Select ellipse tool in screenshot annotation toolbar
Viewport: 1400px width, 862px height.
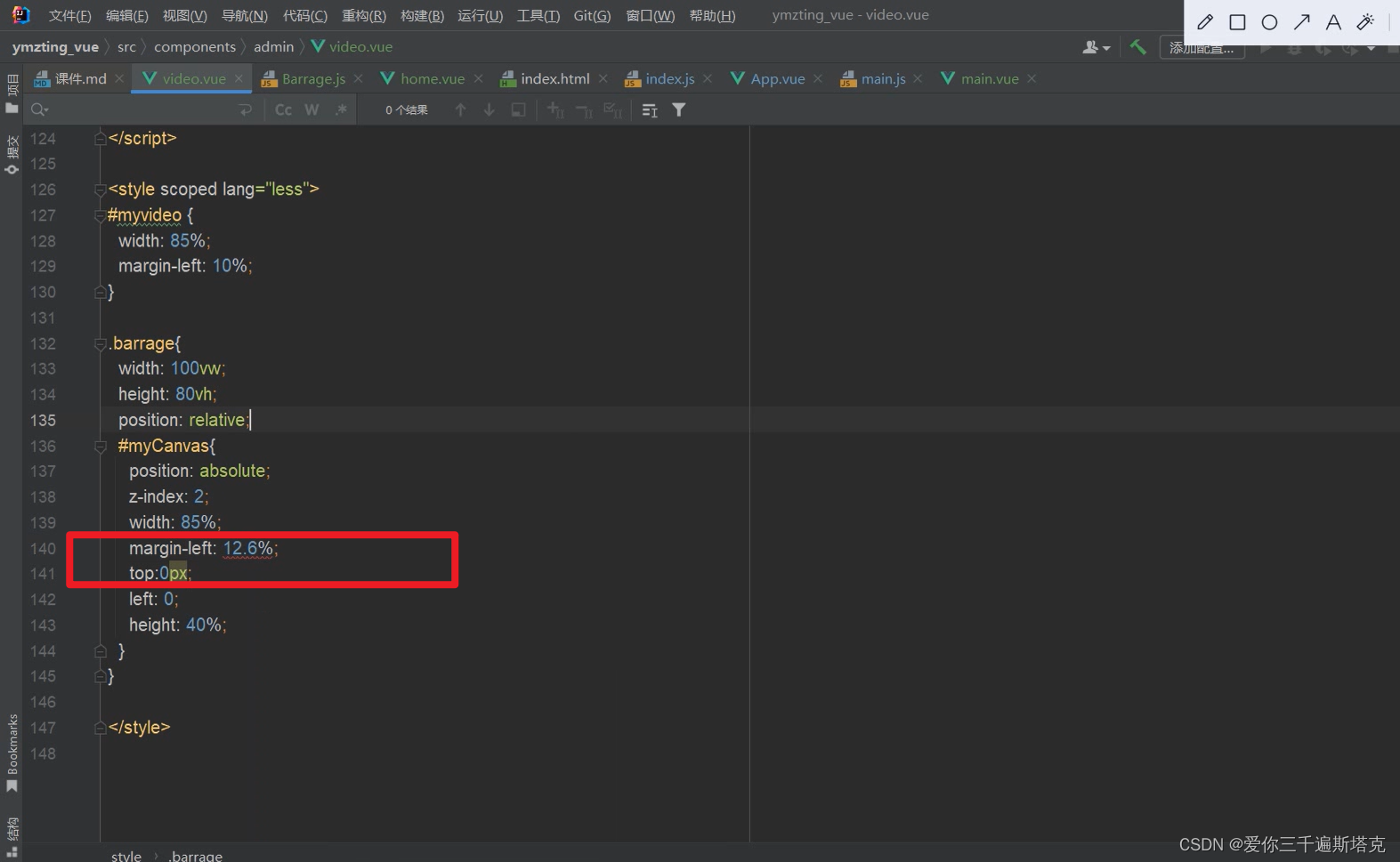click(1269, 22)
